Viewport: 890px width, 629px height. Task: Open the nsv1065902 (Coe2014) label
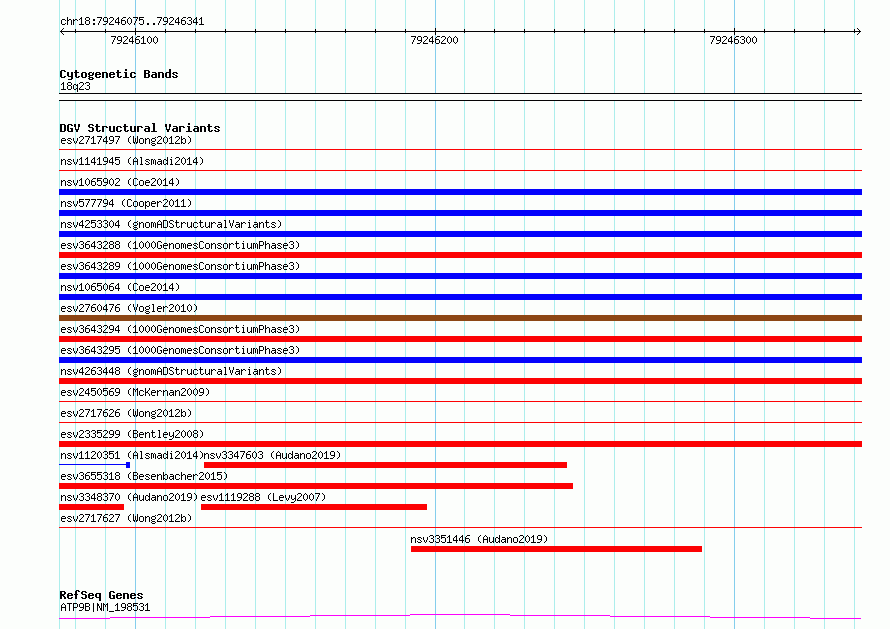click(120, 182)
